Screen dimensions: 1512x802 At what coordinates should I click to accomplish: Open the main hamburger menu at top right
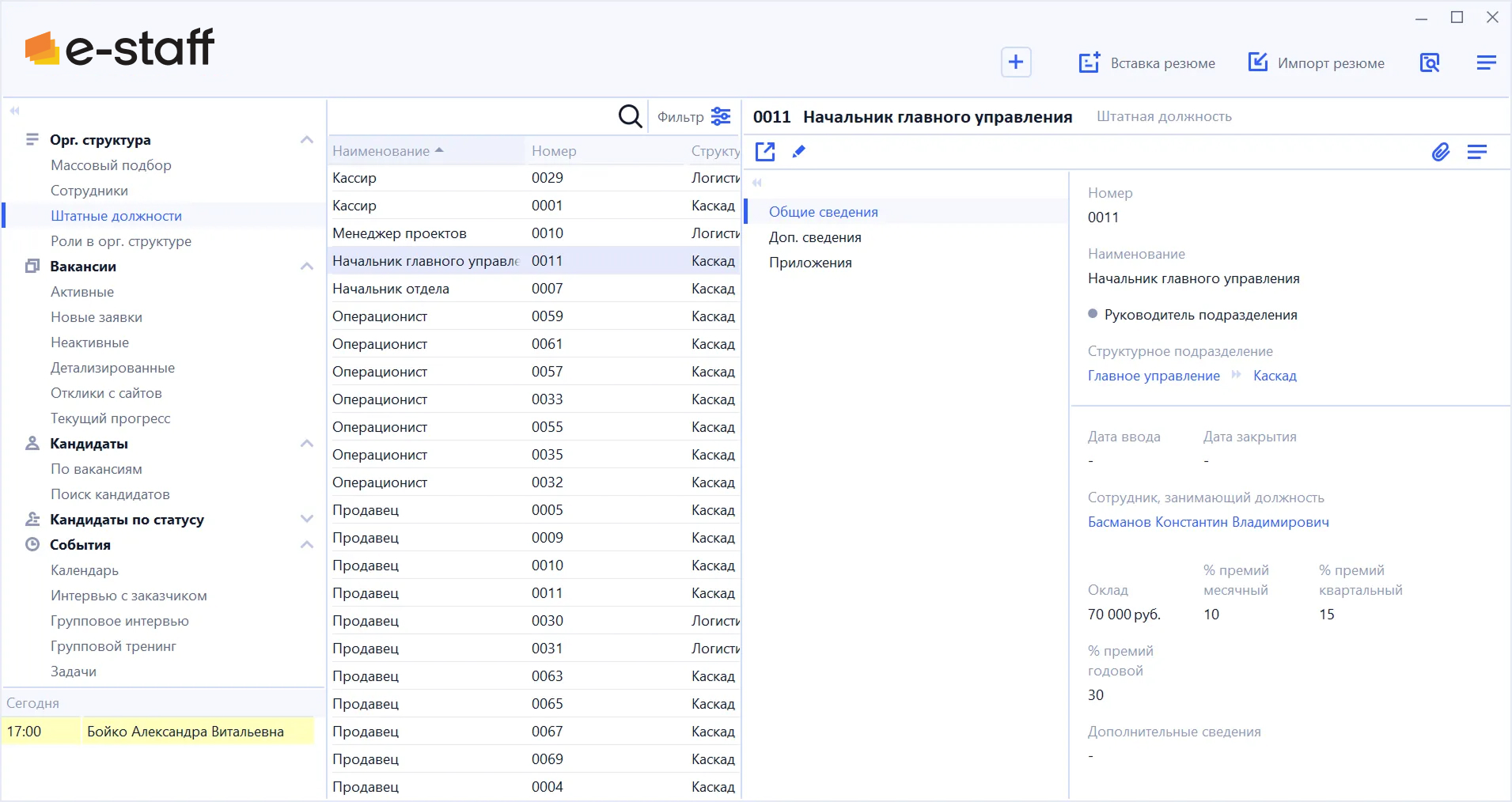(x=1486, y=62)
